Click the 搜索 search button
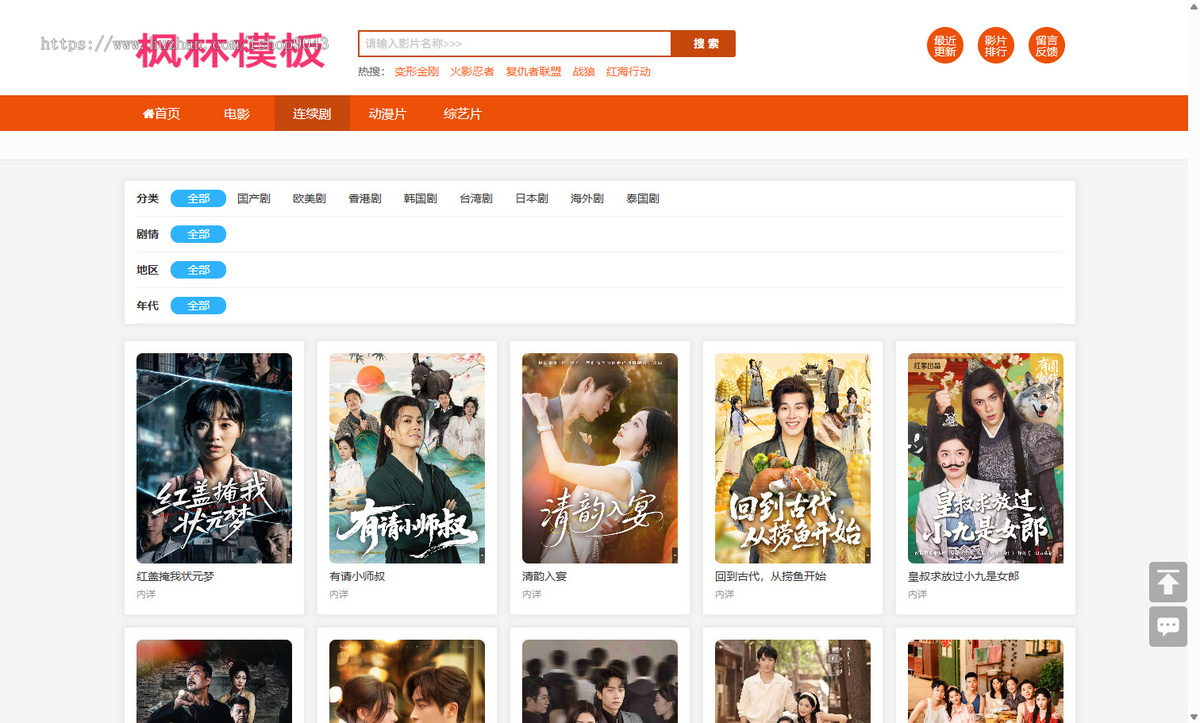The height and width of the screenshot is (723, 1200). (704, 44)
